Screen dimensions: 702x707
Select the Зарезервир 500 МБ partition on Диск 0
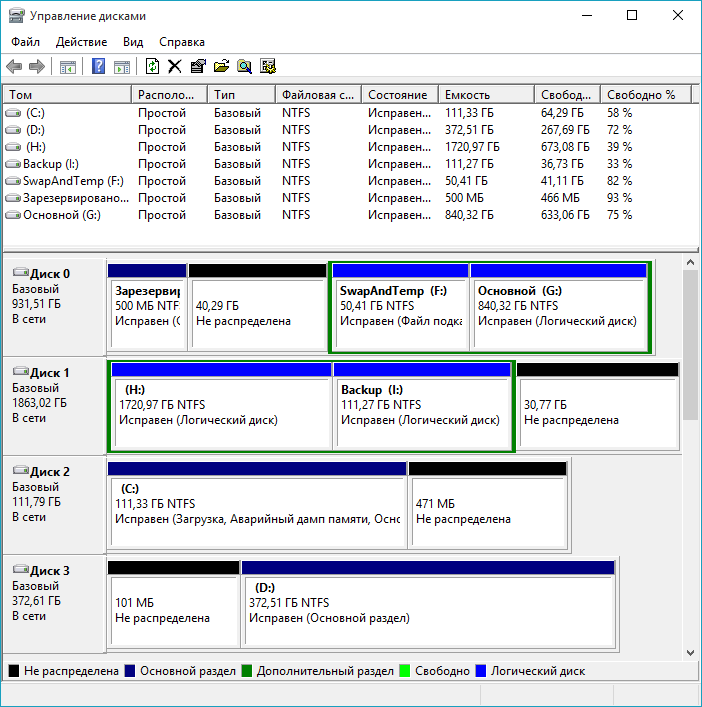147,306
